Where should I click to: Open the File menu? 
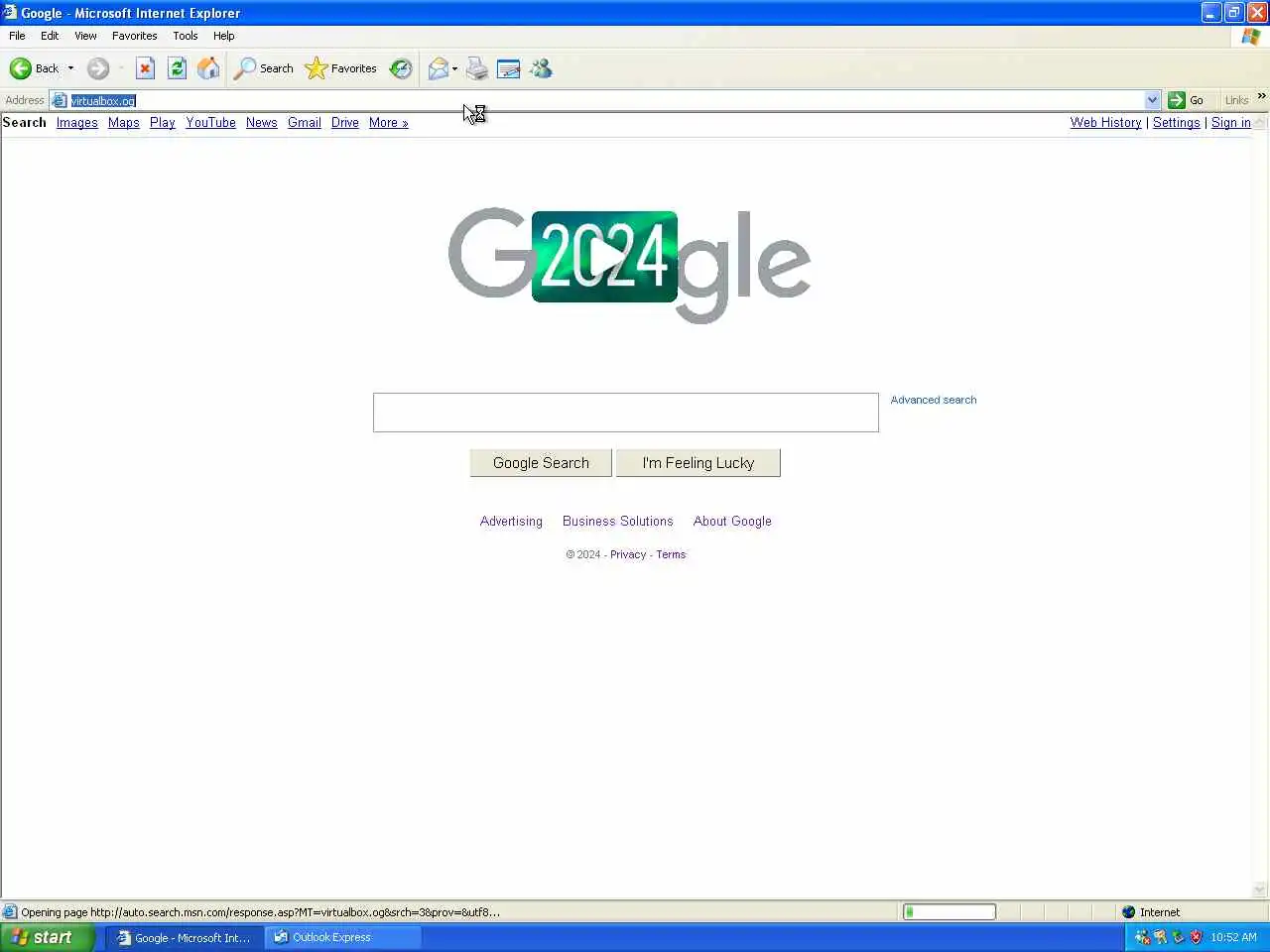click(x=17, y=36)
